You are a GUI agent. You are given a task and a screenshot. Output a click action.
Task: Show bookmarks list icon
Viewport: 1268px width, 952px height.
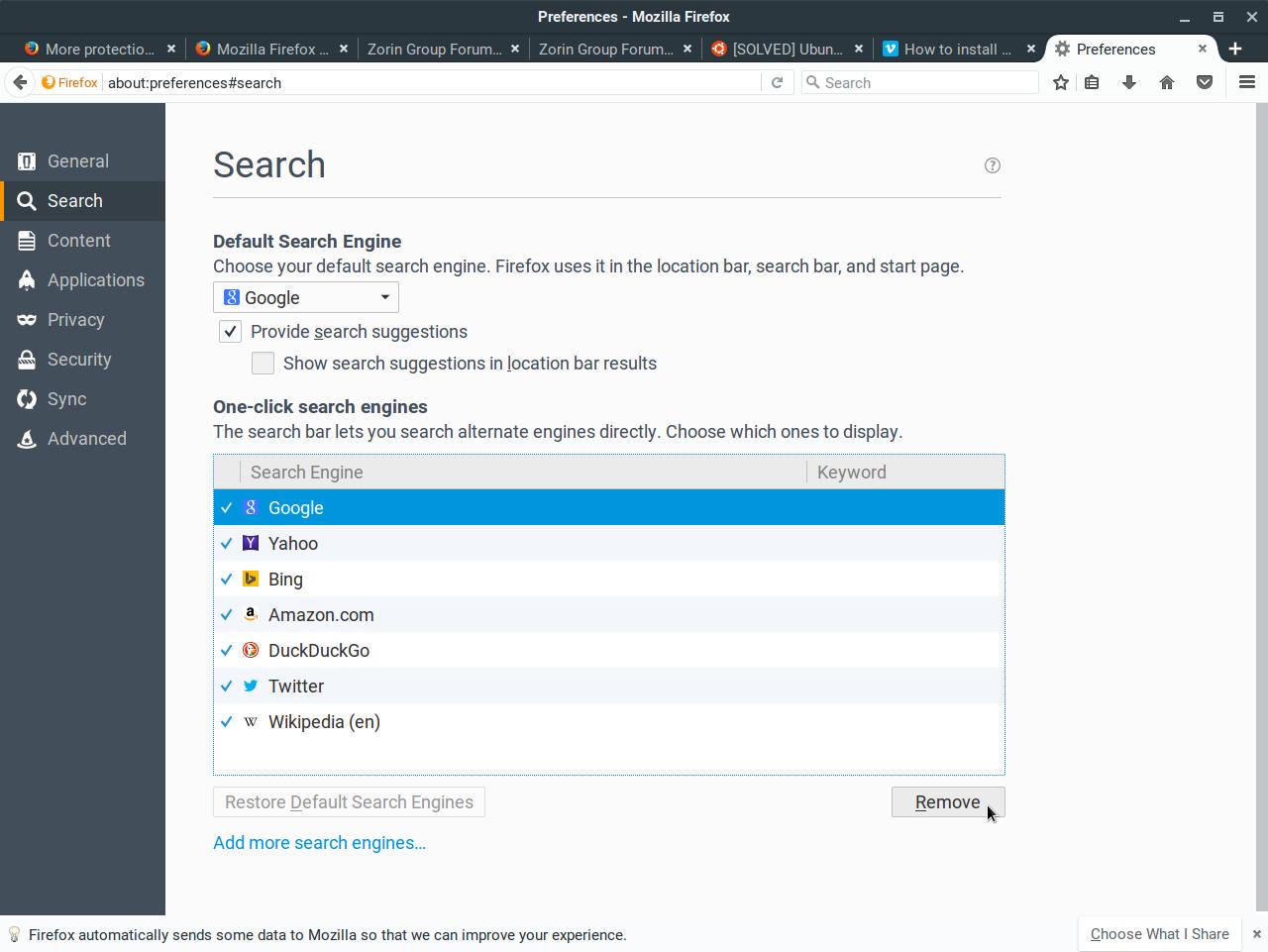click(x=1092, y=83)
